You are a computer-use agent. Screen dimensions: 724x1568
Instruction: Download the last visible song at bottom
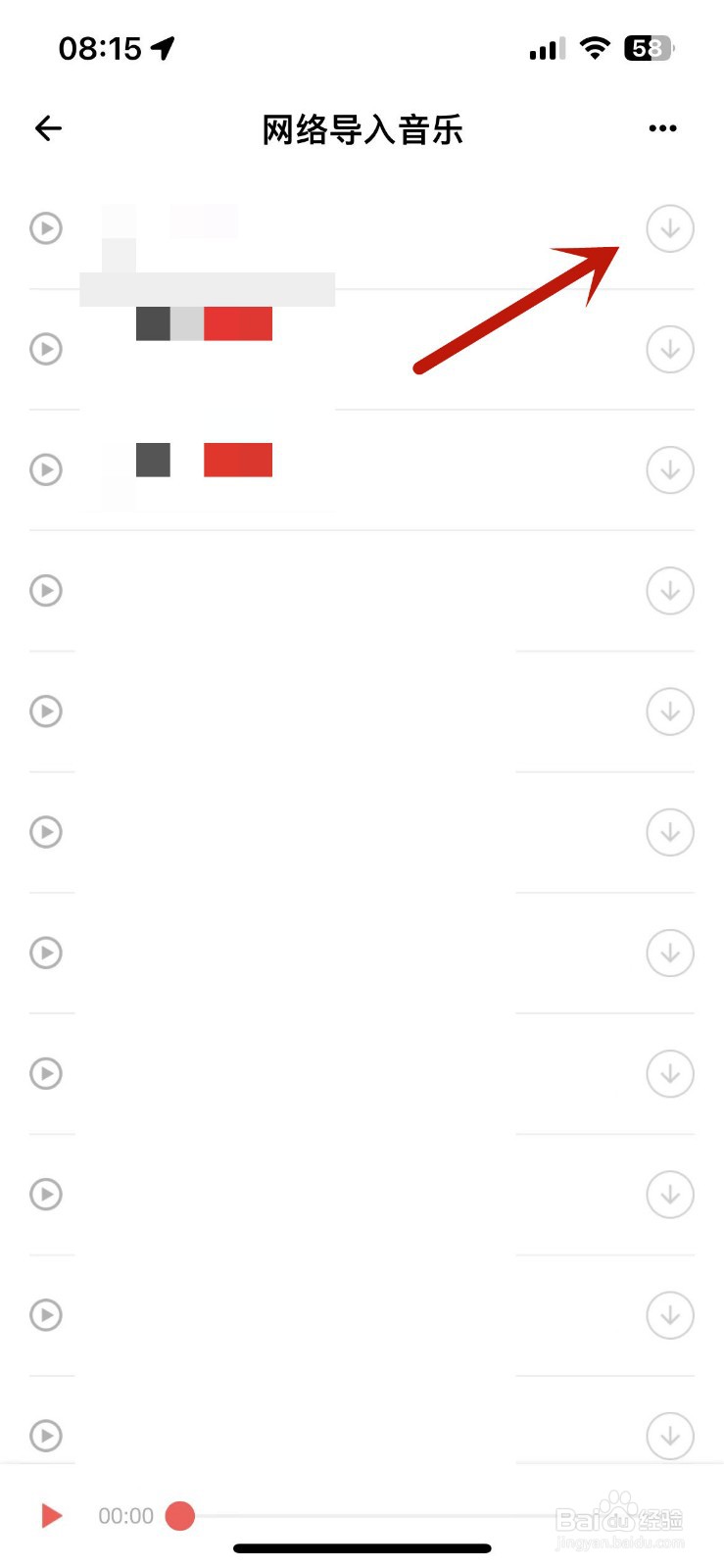[x=670, y=1436]
